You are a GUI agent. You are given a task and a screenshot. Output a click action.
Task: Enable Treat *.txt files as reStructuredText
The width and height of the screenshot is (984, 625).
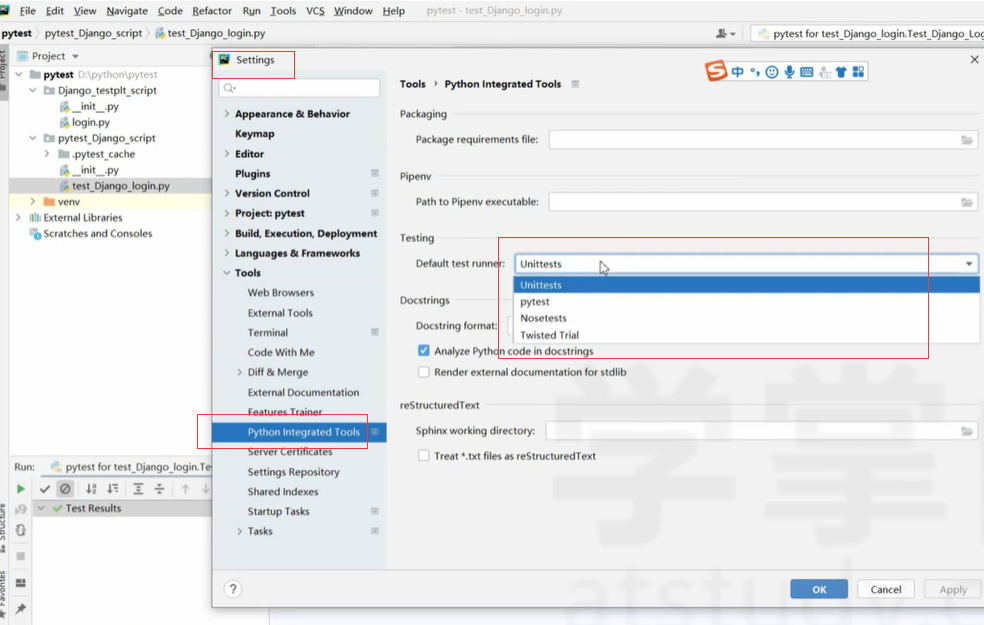click(x=424, y=456)
